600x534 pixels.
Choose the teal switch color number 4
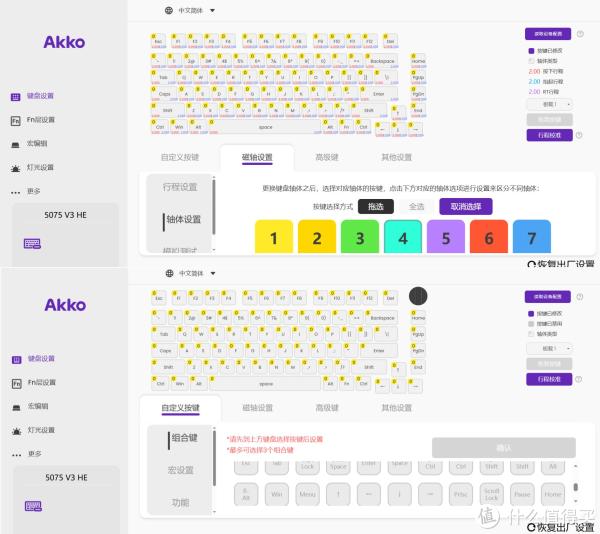click(403, 238)
